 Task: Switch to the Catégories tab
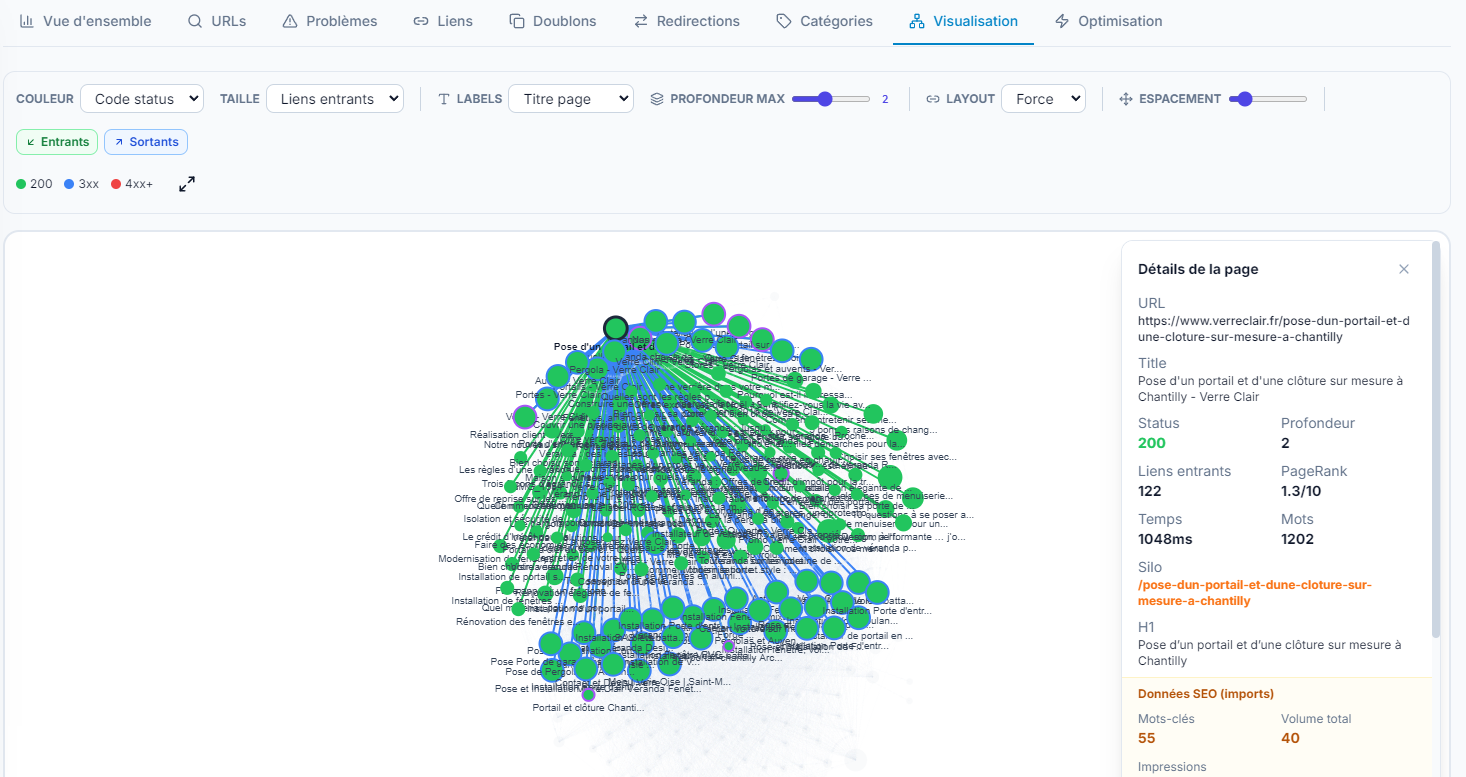[824, 20]
